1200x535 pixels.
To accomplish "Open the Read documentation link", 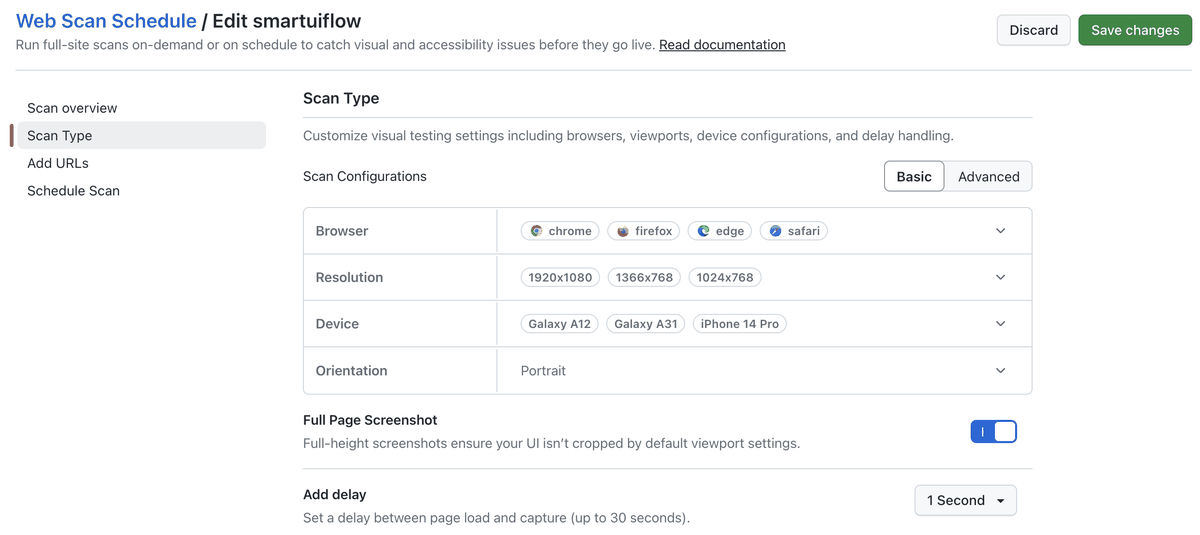I will [x=722, y=45].
